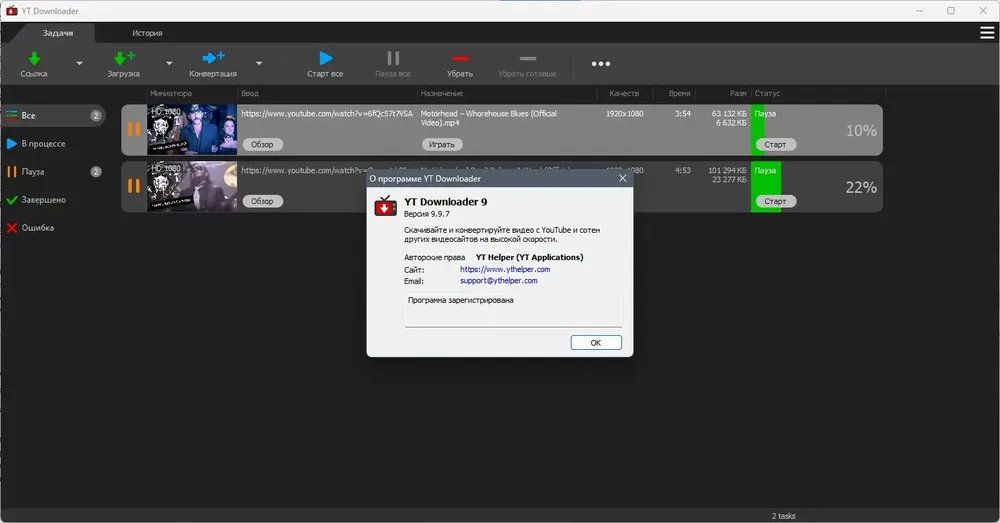Viewport: 1000px width, 523px height.
Task: Click the Motörhead – Whorehouse Blues file name
Action: click(489, 118)
